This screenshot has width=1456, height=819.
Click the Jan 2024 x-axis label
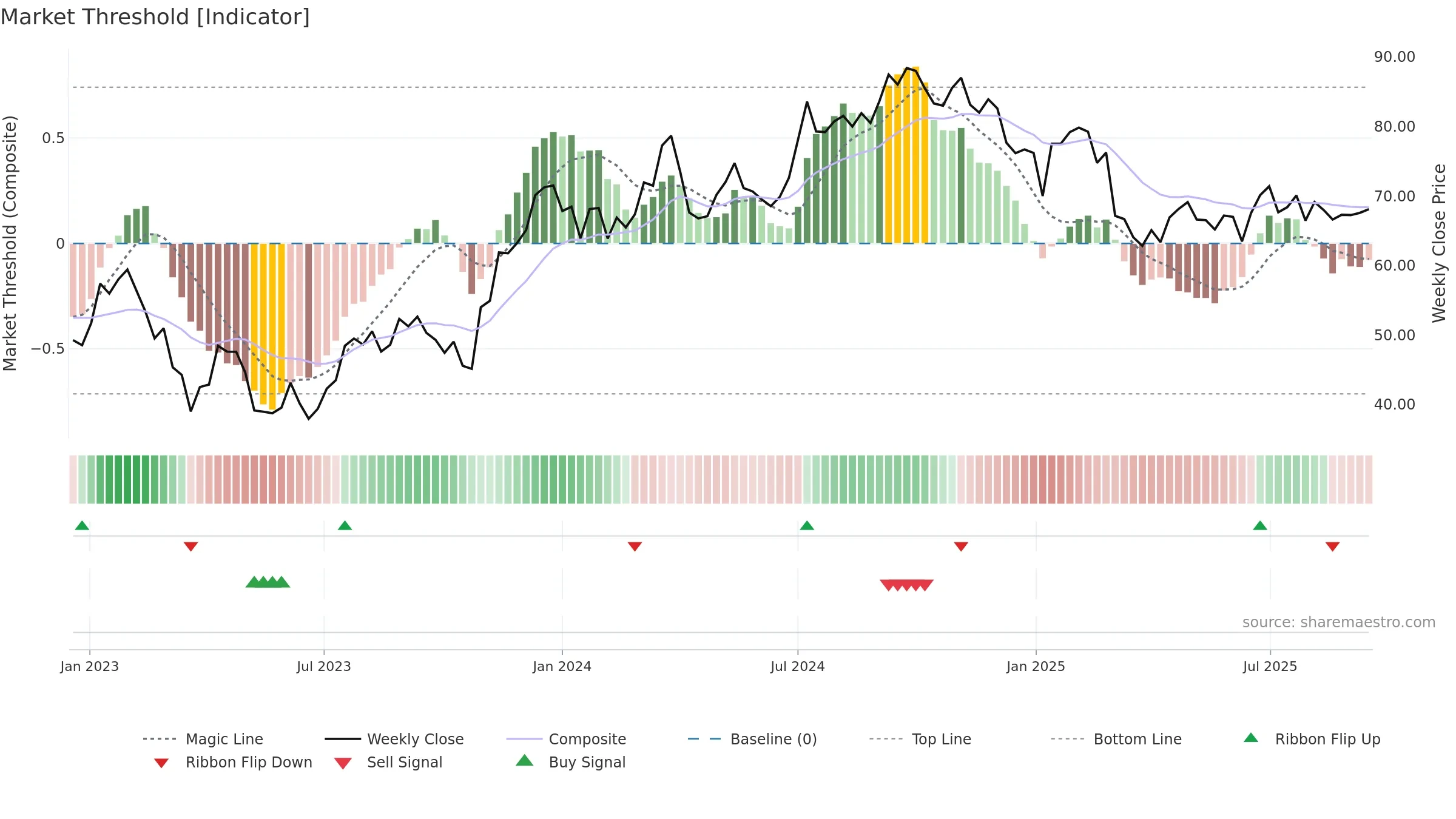[562, 666]
